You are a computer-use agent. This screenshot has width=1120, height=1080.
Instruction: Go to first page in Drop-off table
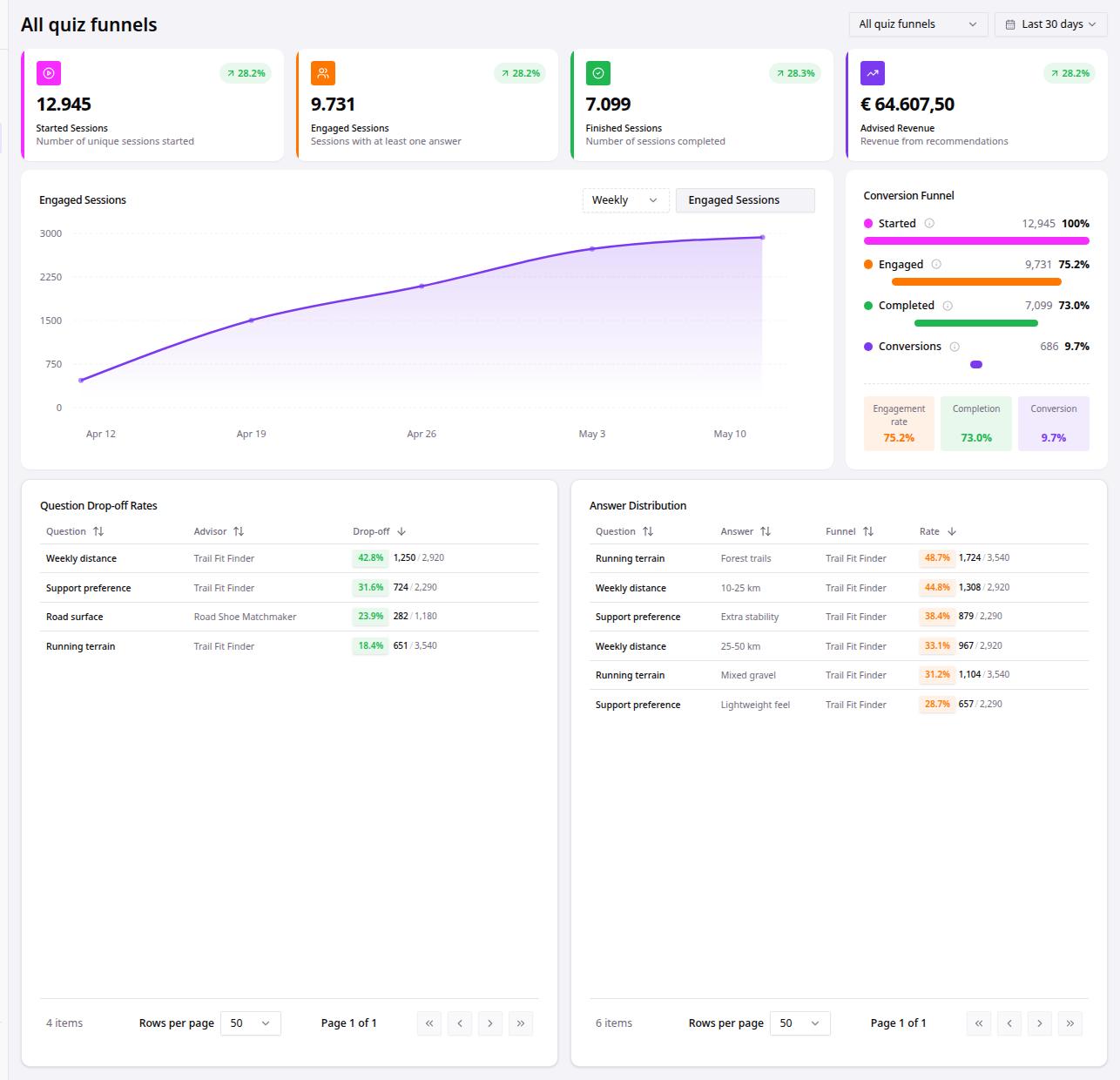click(x=429, y=1023)
